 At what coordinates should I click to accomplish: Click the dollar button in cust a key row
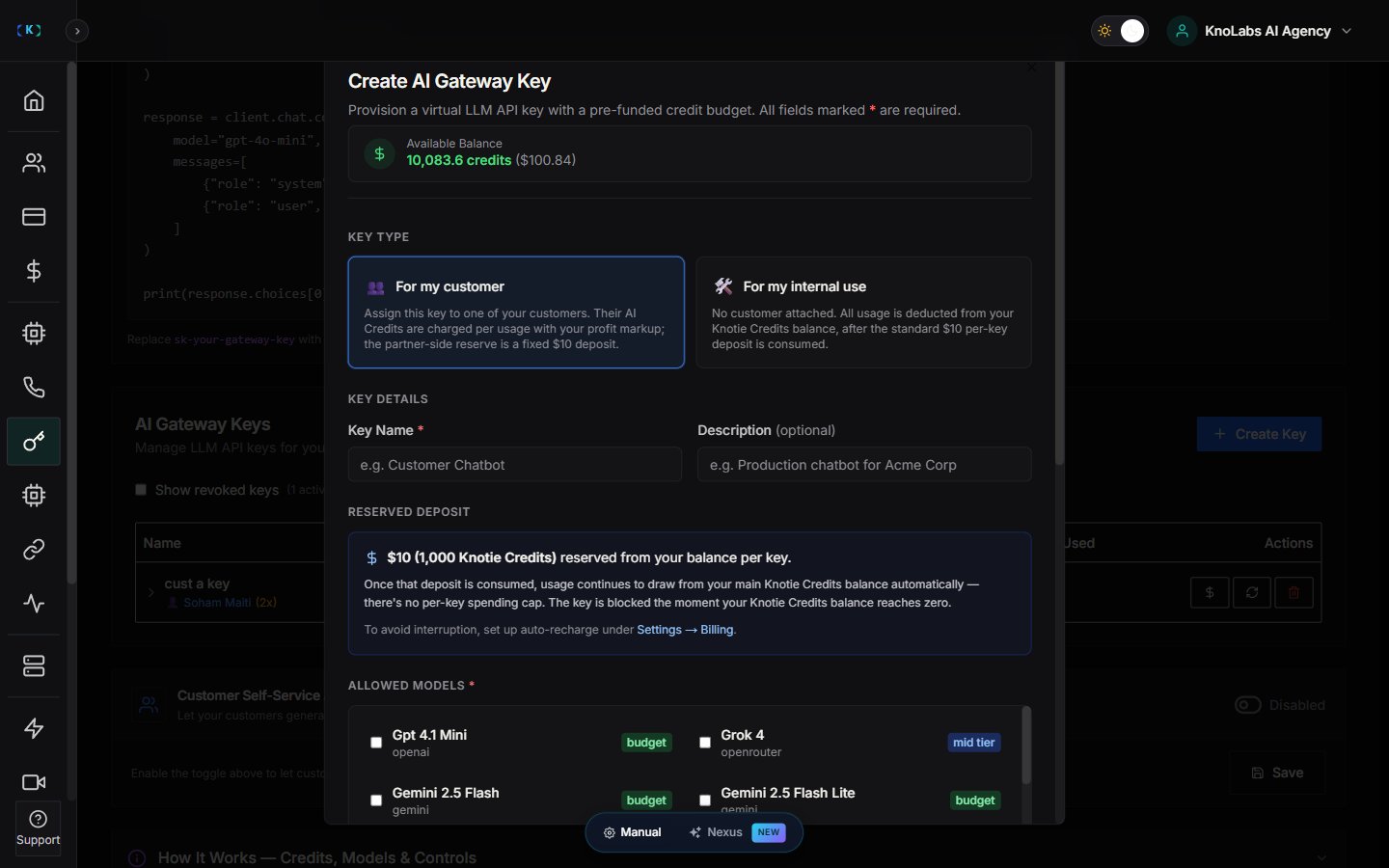coord(1210,592)
